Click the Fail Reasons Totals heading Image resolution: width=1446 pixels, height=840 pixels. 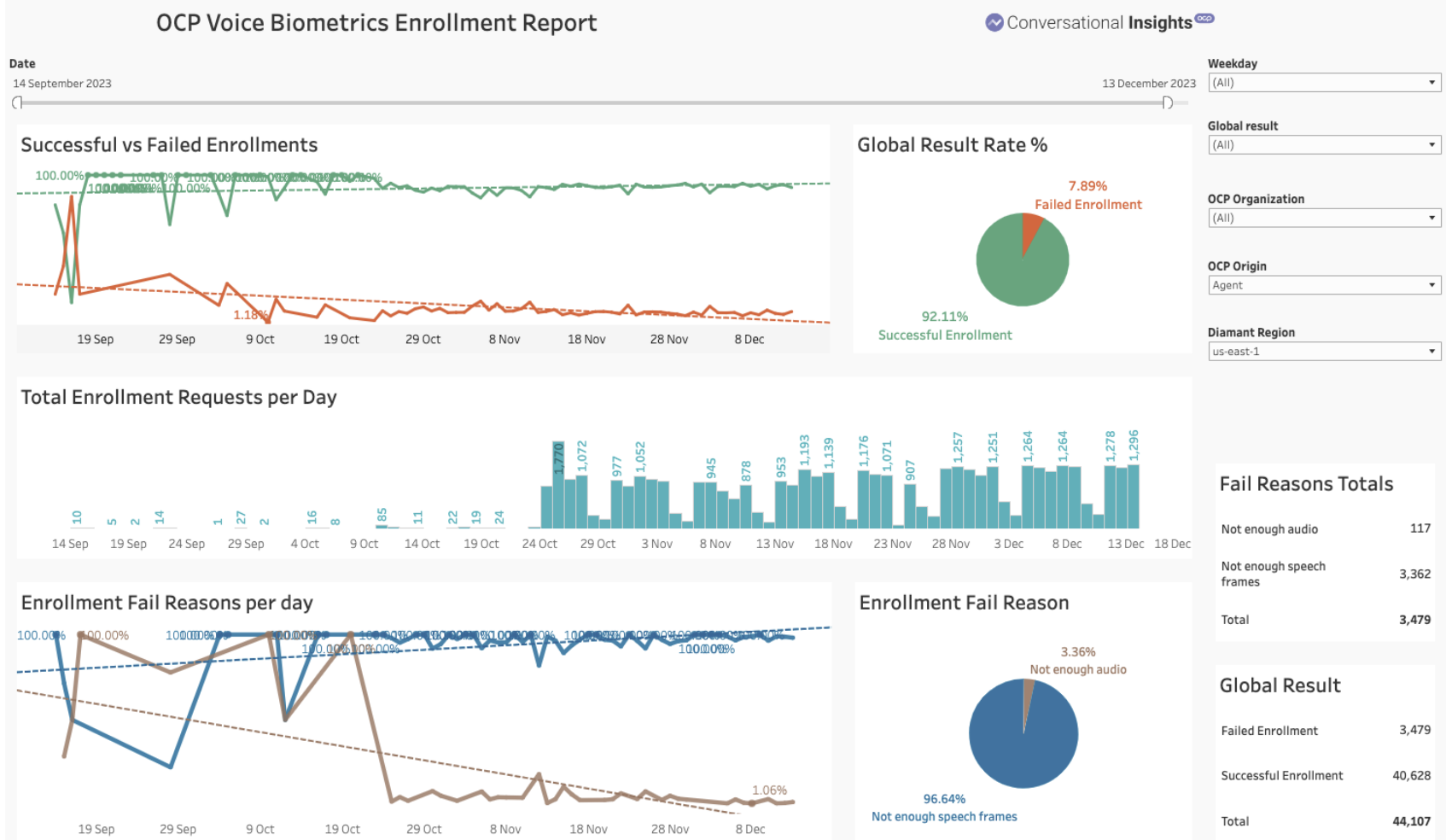click(x=1306, y=484)
